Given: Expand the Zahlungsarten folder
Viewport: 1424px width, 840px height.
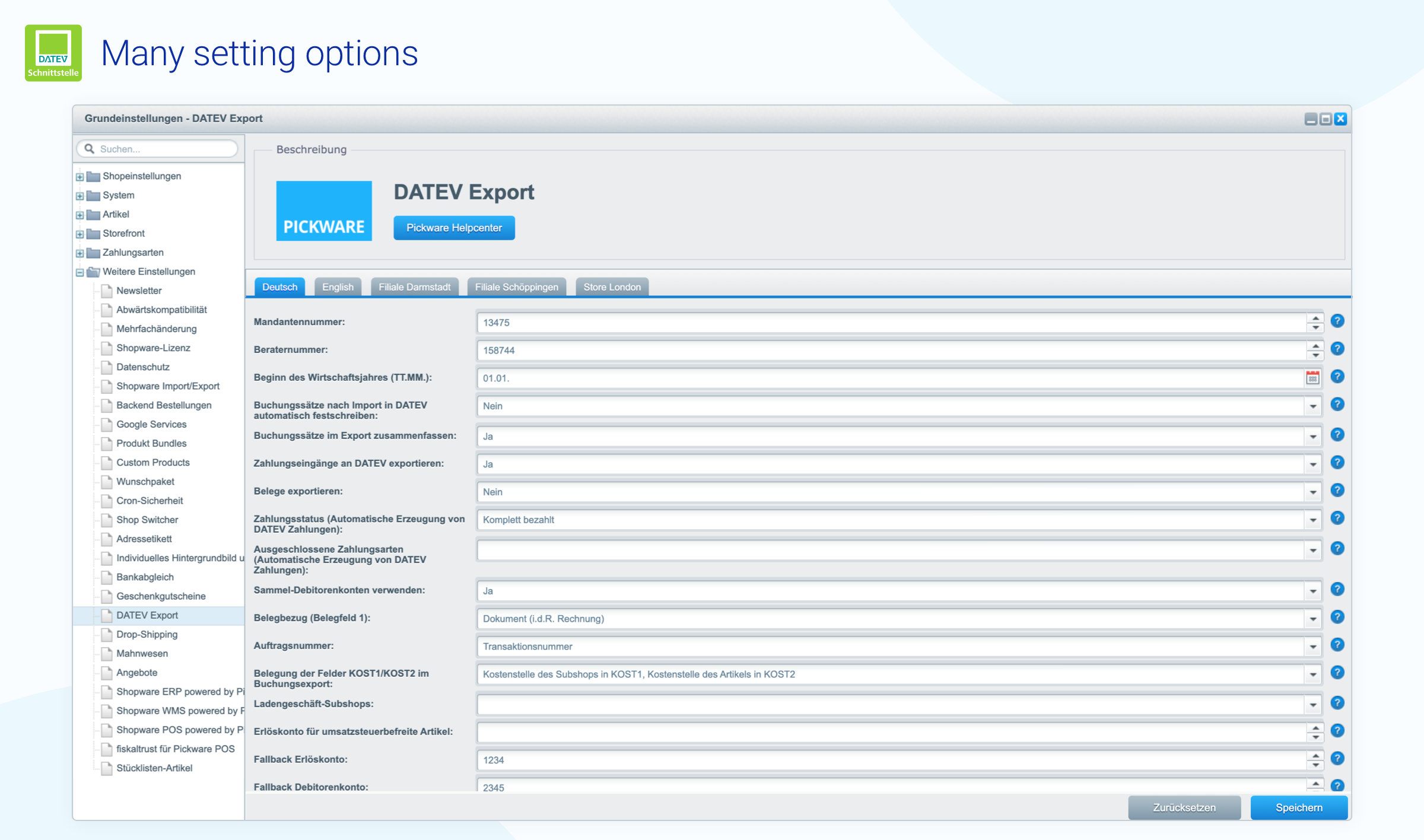Looking at the screenshot, I should point(80,253).
